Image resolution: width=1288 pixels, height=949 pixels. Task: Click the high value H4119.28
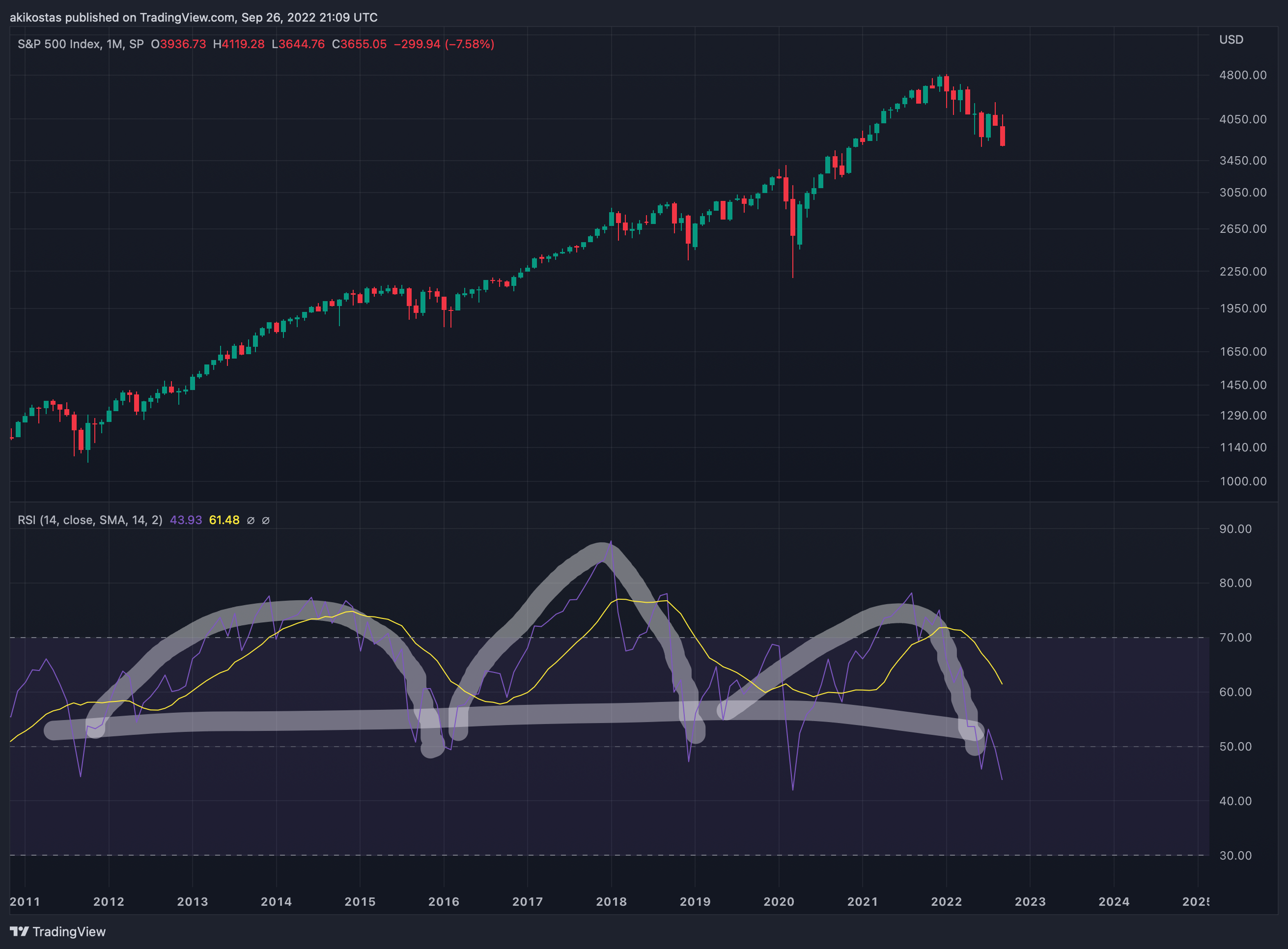(238, 44)
